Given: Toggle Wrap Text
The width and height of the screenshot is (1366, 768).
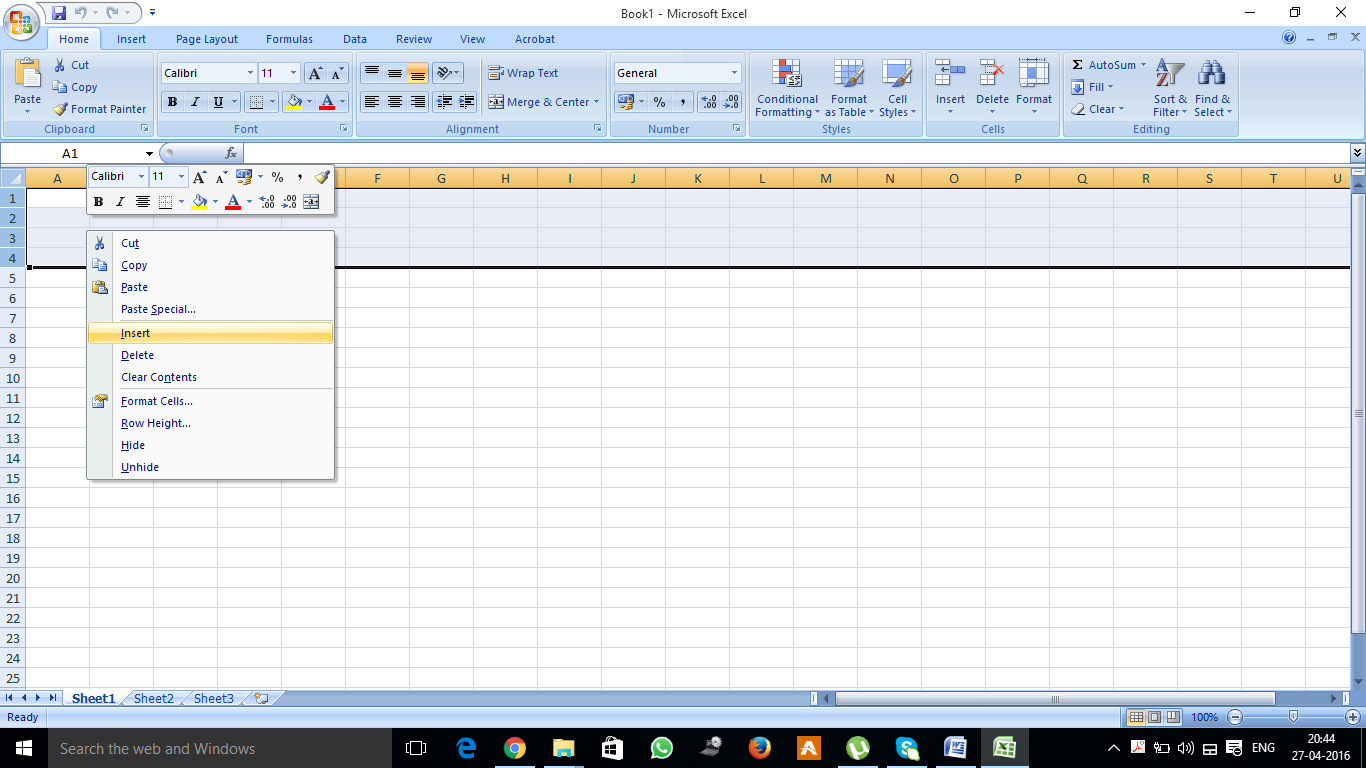Looking at the screenshot, I should [523, 73].
